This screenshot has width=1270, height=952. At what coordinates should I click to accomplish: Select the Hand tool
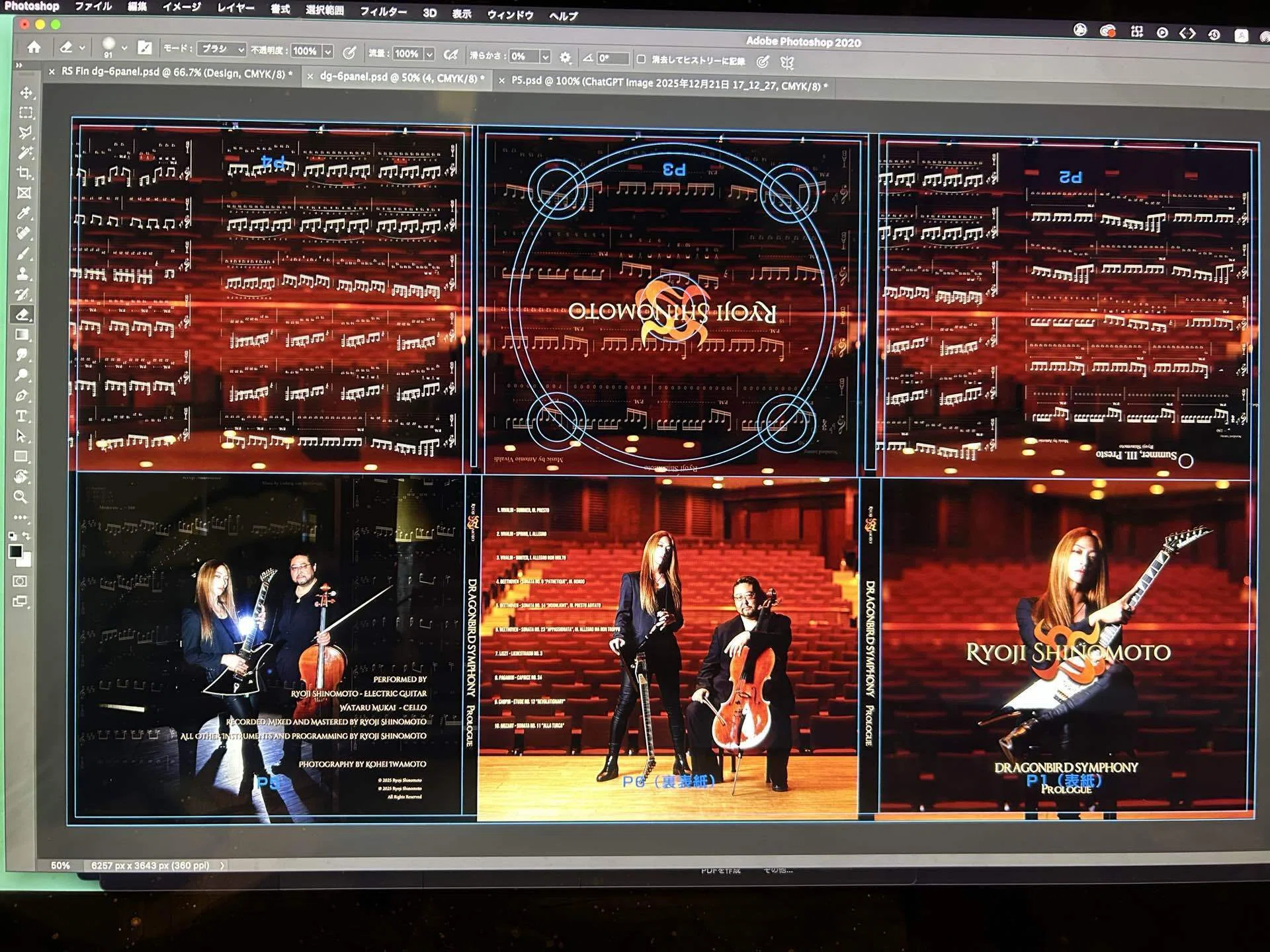click(x=21, y=477)
